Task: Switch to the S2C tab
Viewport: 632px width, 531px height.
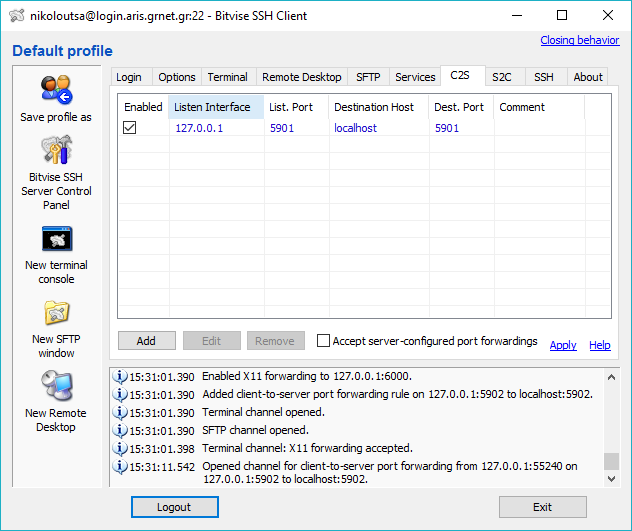Action: [x=501, y=77]
